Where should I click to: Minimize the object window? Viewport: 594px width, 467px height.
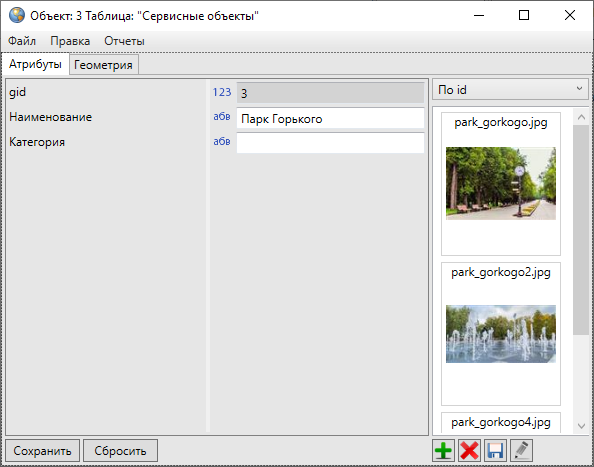[x=479, y=16]
